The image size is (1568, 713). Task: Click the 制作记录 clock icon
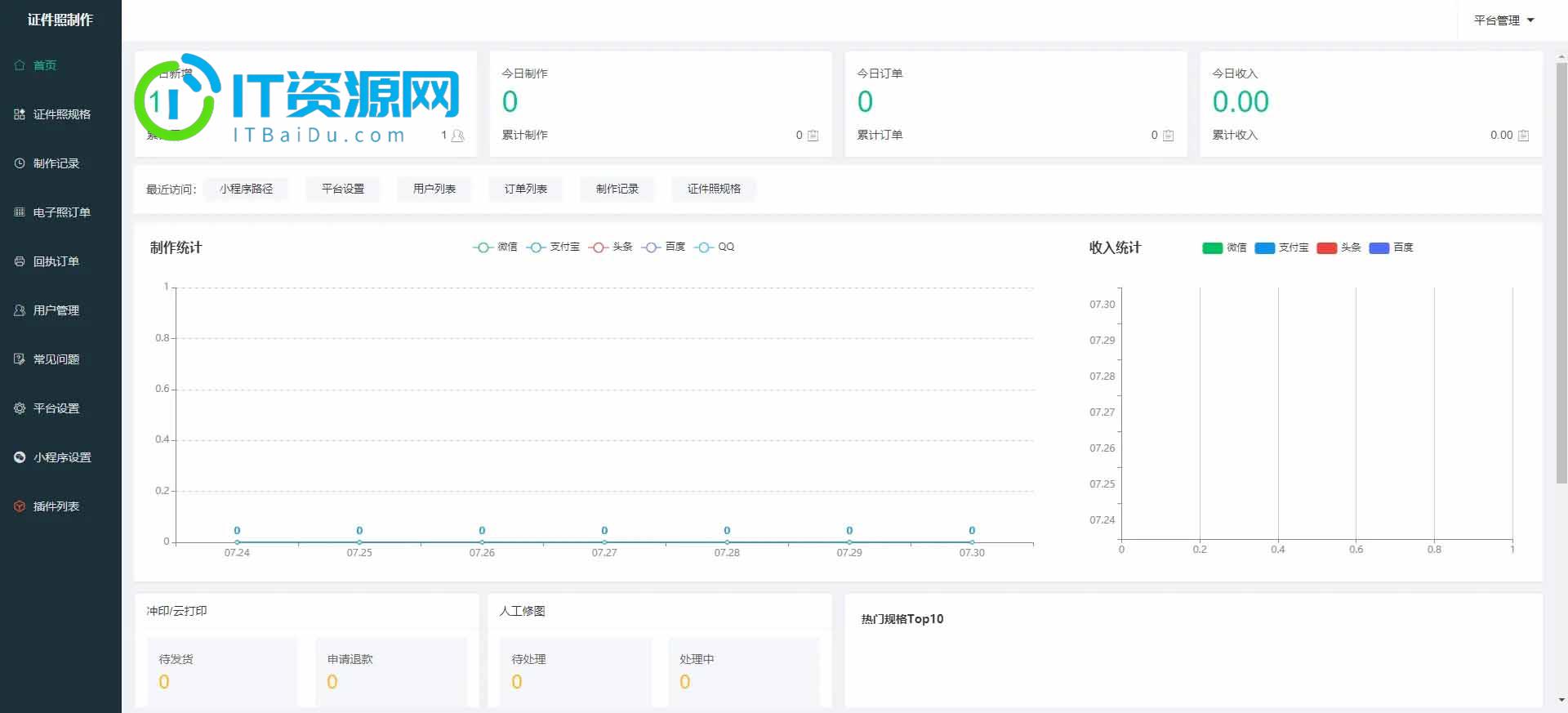(x=20, y=163)
